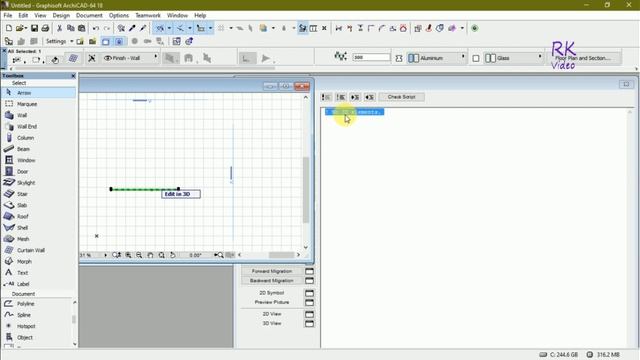Open the zoom percentage popup arrow
The height and width of the screenshot is (360, 640).
pyautogui.click(x=105, y=255)
